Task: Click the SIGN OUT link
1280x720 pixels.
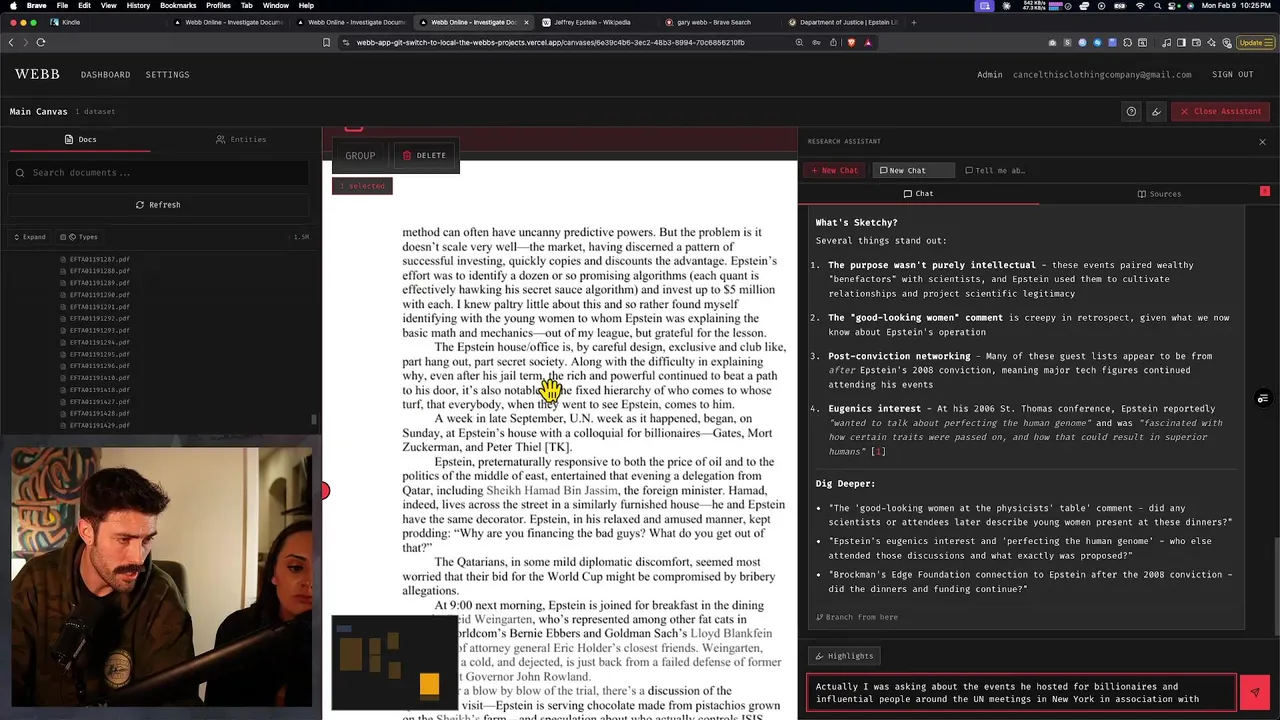Action: point(1232,75)
